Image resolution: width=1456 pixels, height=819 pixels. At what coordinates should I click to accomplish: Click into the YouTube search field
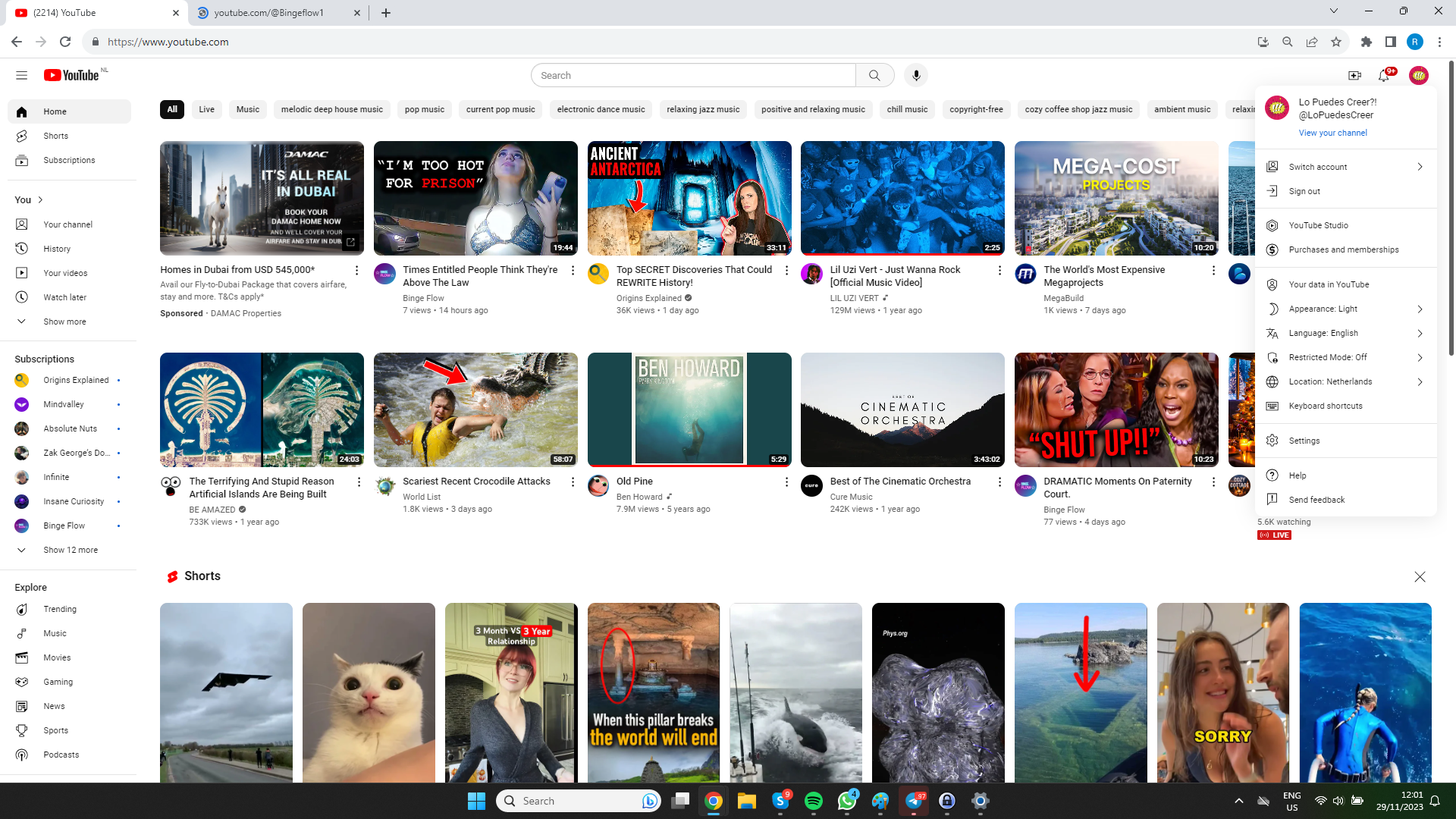pos(694,75)
